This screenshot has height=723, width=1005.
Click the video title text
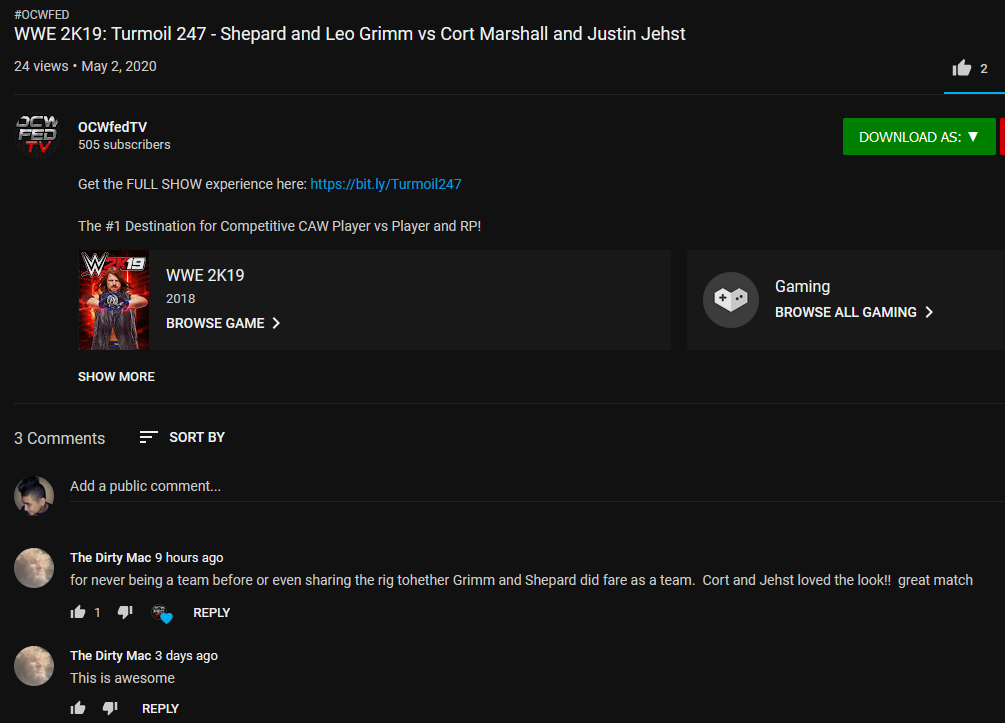click(350, 33)
